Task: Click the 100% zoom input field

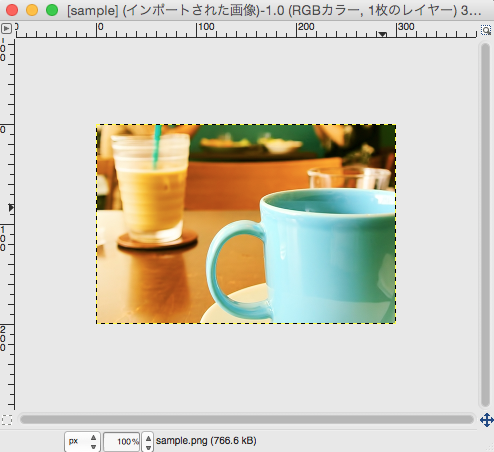Action: tap(121, 442)
